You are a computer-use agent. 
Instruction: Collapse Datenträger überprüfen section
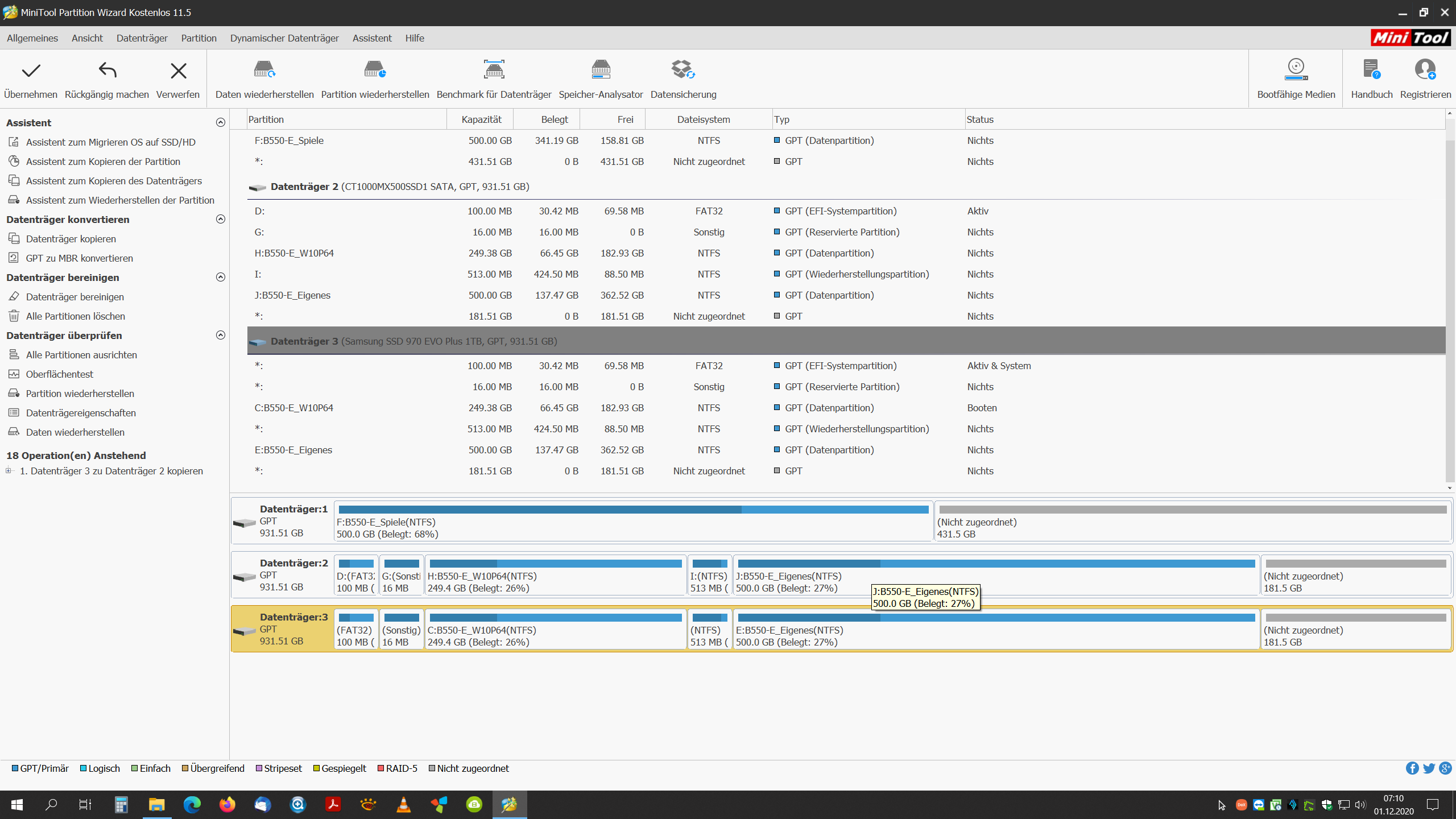[221, 336]
